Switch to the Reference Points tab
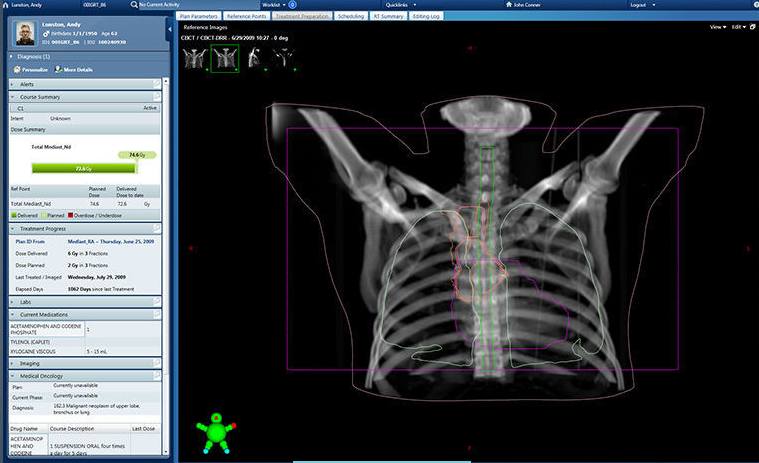This screenshot has height=463, width=759. (x=246, y=16)
